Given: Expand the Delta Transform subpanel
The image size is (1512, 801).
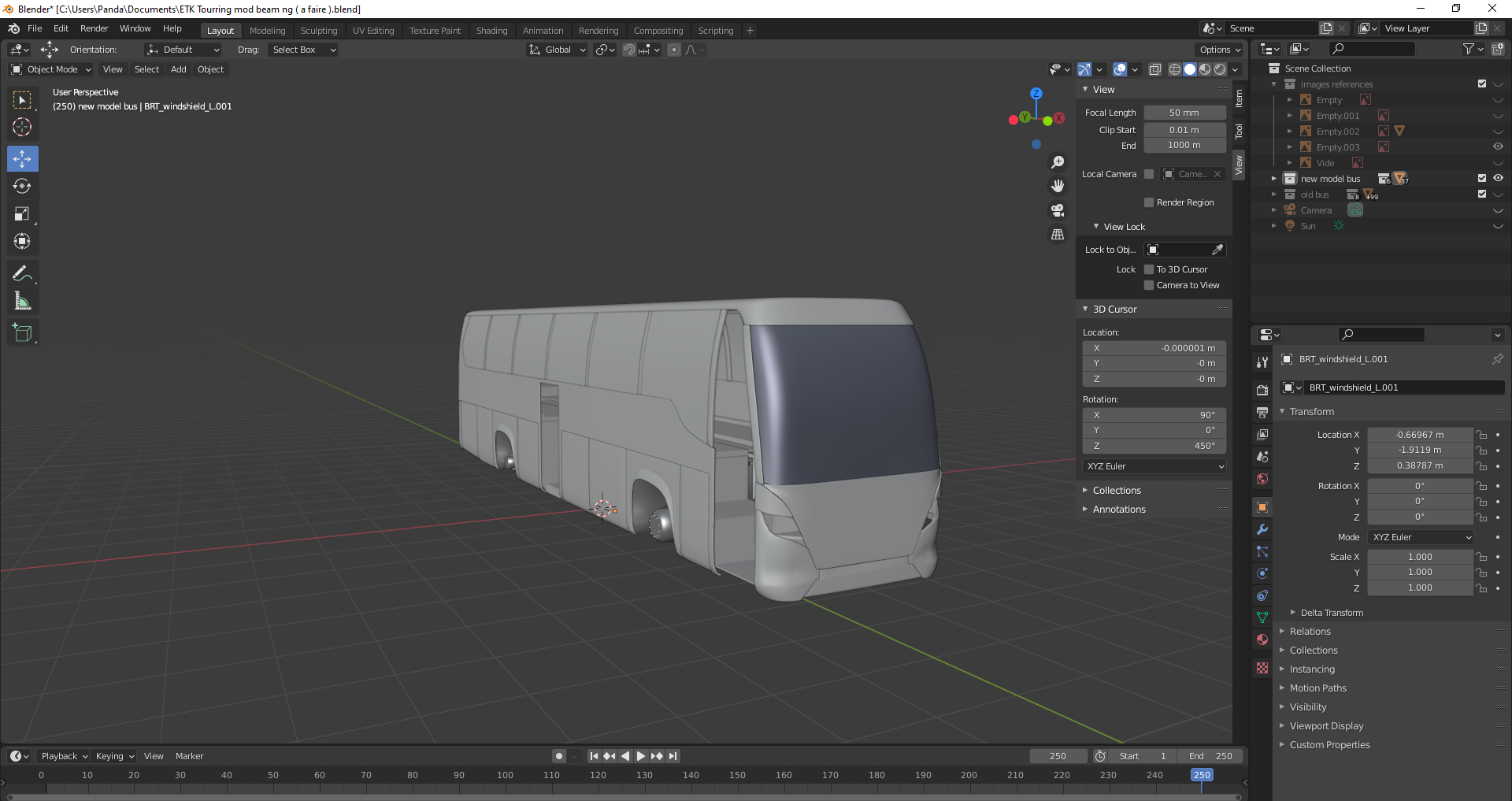Looking at the screenshot, I should point(1332,613).
